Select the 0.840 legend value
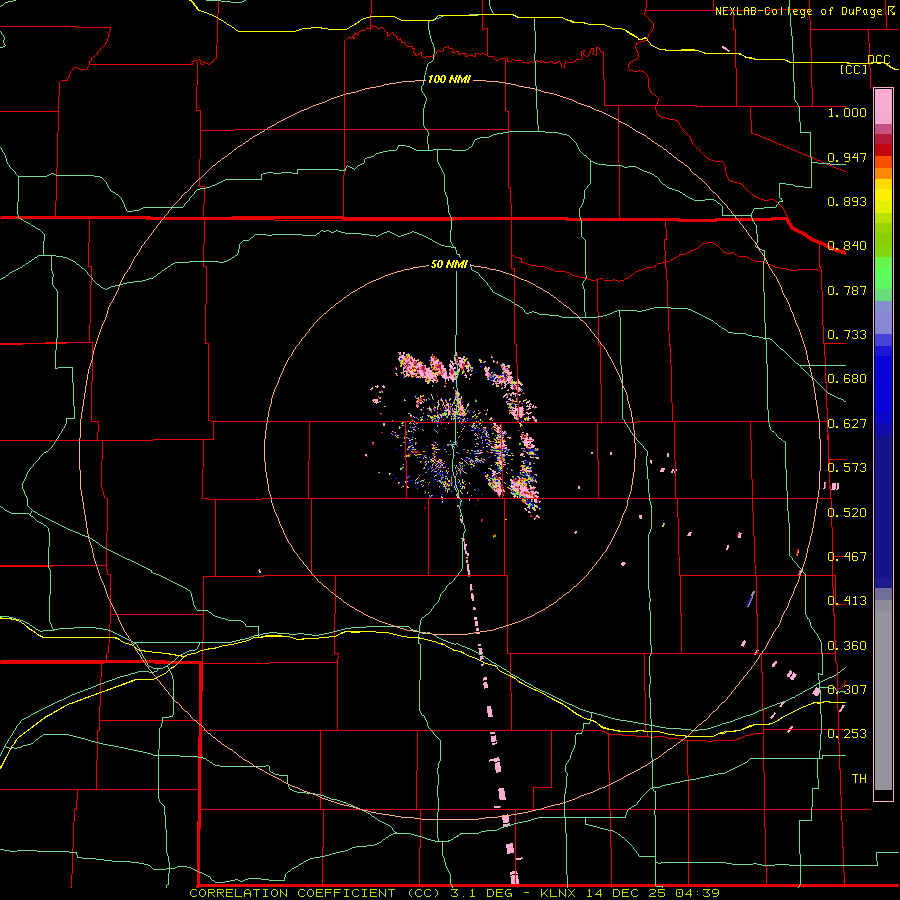 point(847,246)
